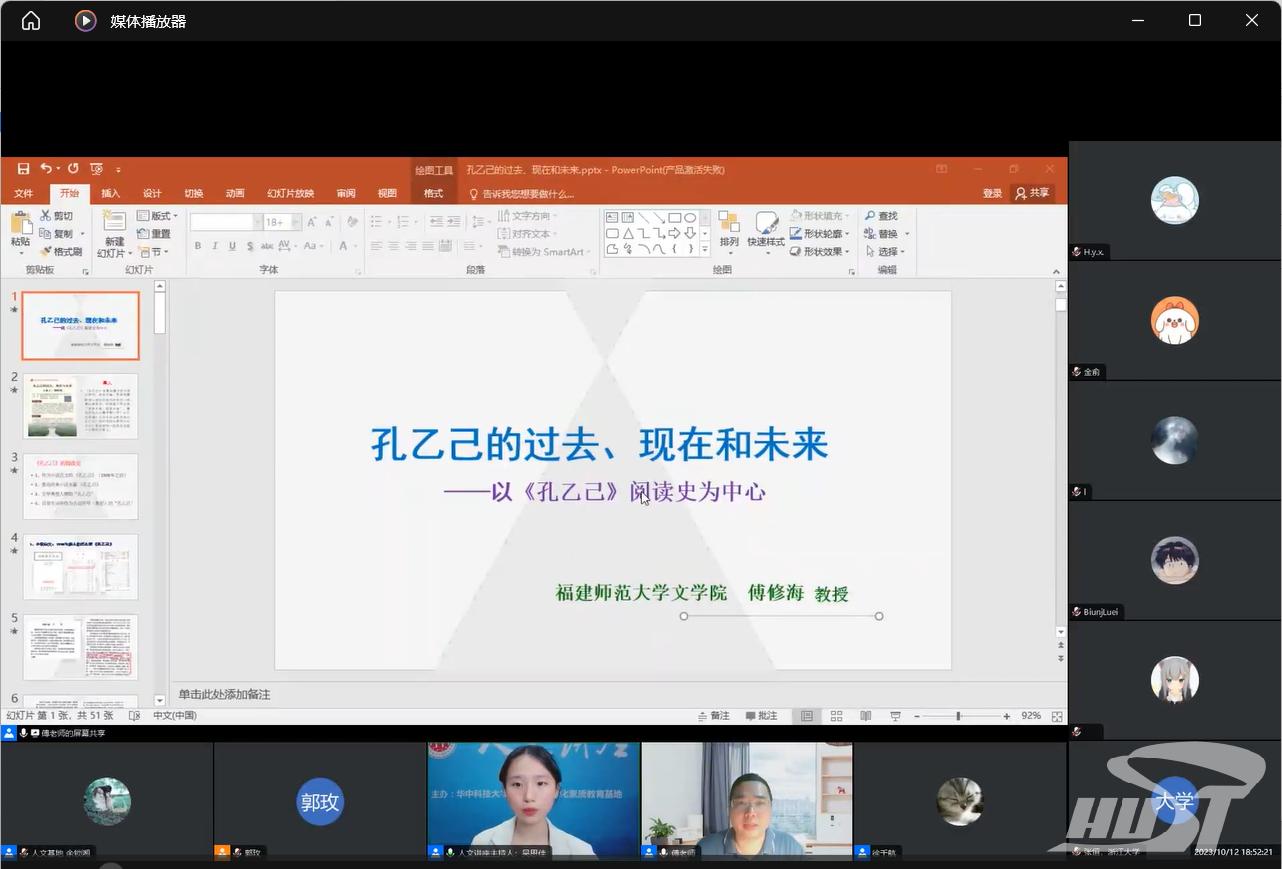The width and height of the screenshot is (1282, 869).
Task: Toggle the Notes pane in status bar
Action: pyautogui.click(x=713, y=716)
